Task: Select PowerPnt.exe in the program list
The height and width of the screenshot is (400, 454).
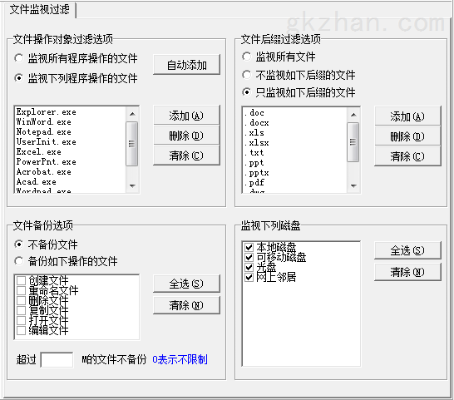Action: (46, 162)
